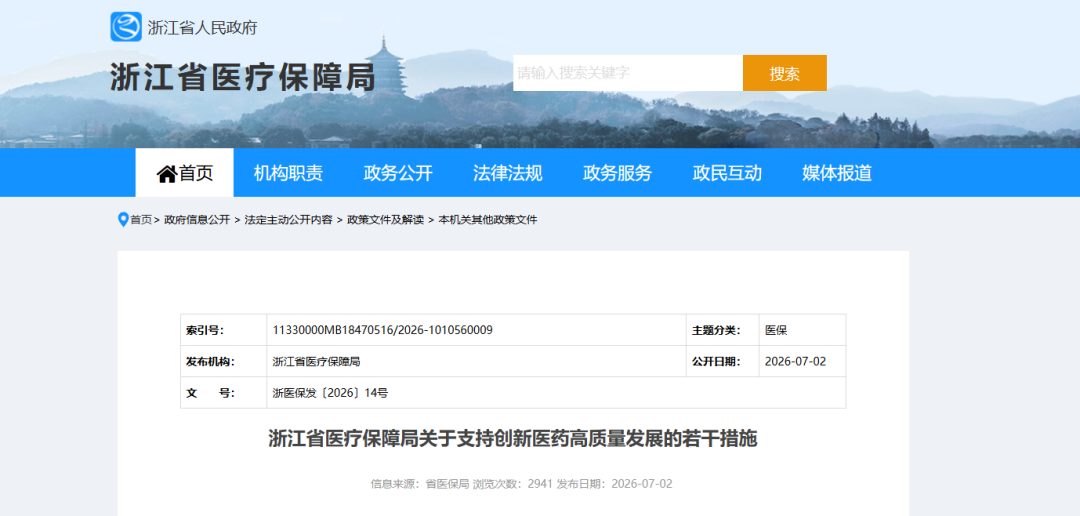Select index number 11330000MB18470516/2026-1010560009
Image resolution: width=1080 pixels, height=516 pixels.
[382, 330]
